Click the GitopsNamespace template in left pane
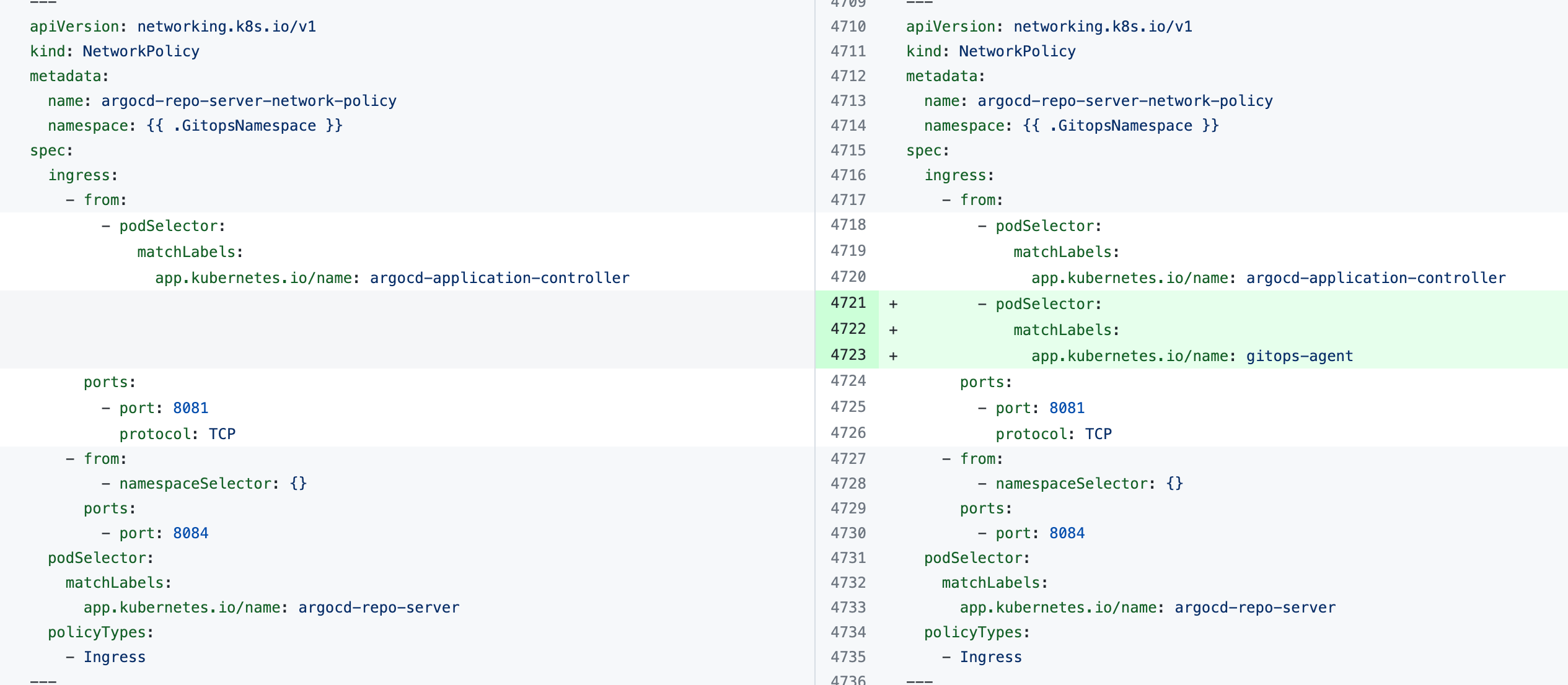The width and height of the screenshot is (1568, 685). click(244, 126)
